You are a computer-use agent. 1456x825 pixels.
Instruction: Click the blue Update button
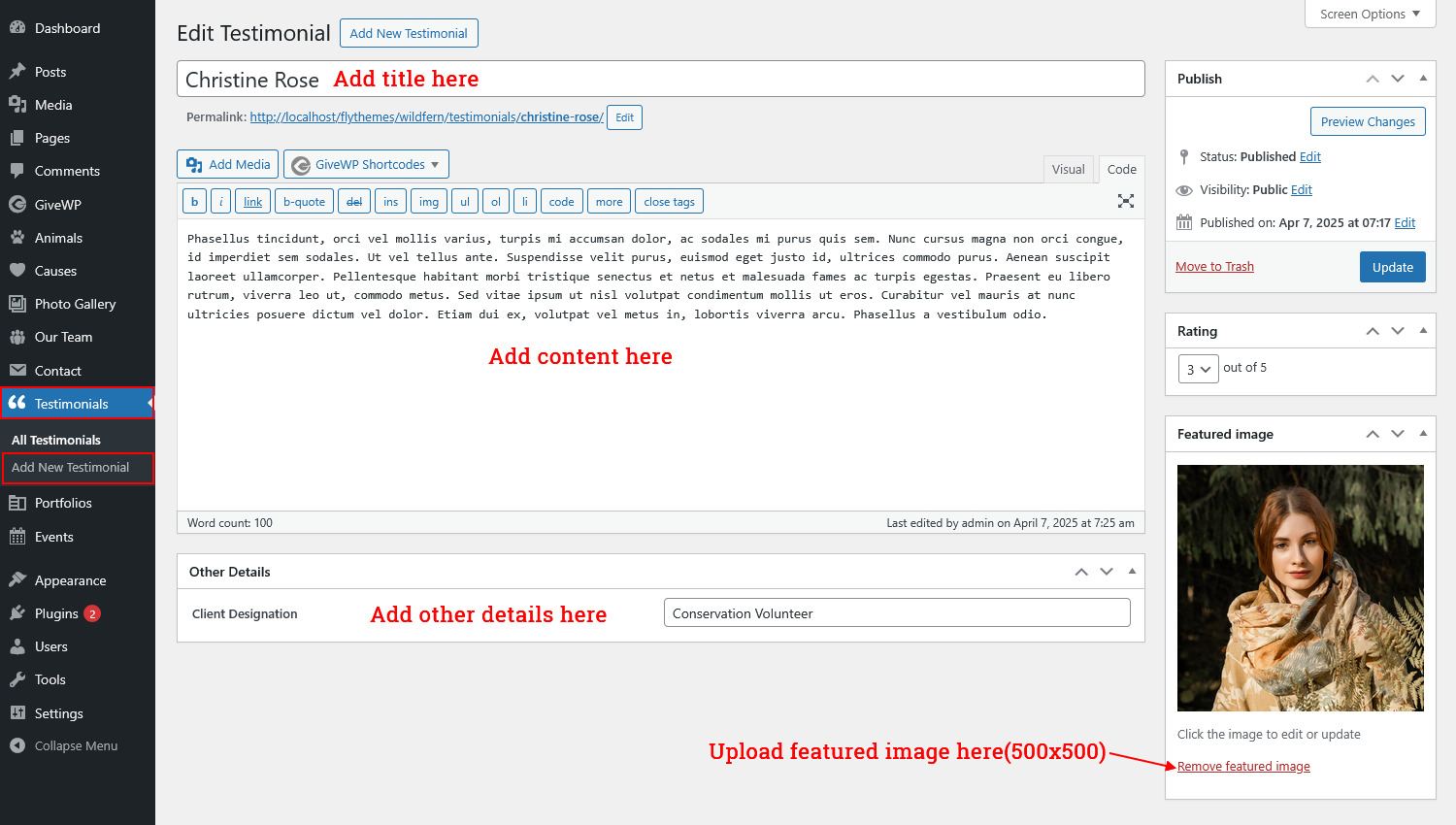click(x=1392, y=267)
